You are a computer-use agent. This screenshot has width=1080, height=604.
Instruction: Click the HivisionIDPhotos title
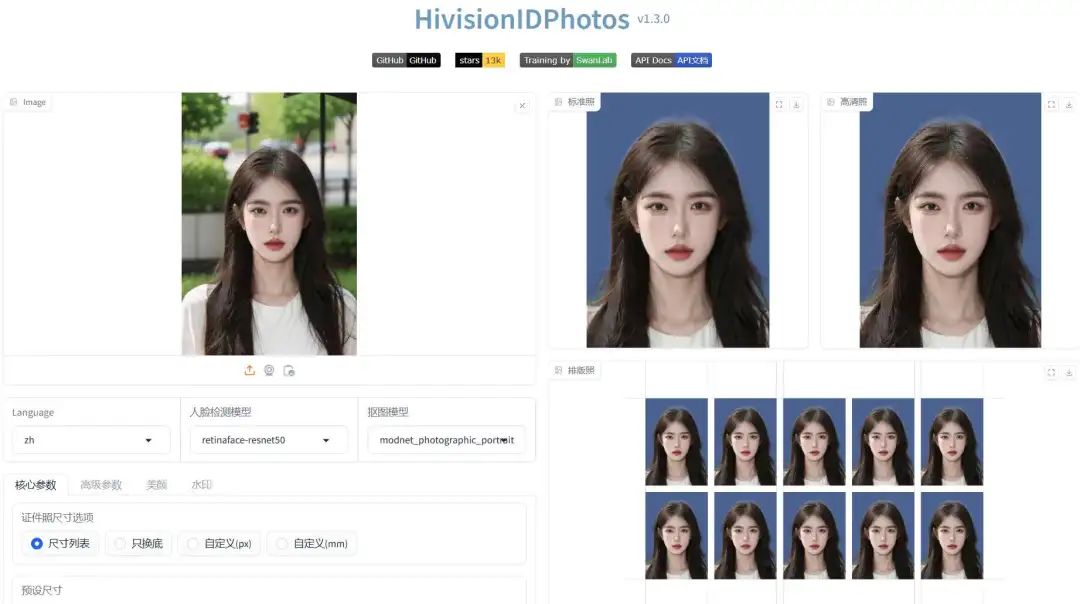[522, 19]
